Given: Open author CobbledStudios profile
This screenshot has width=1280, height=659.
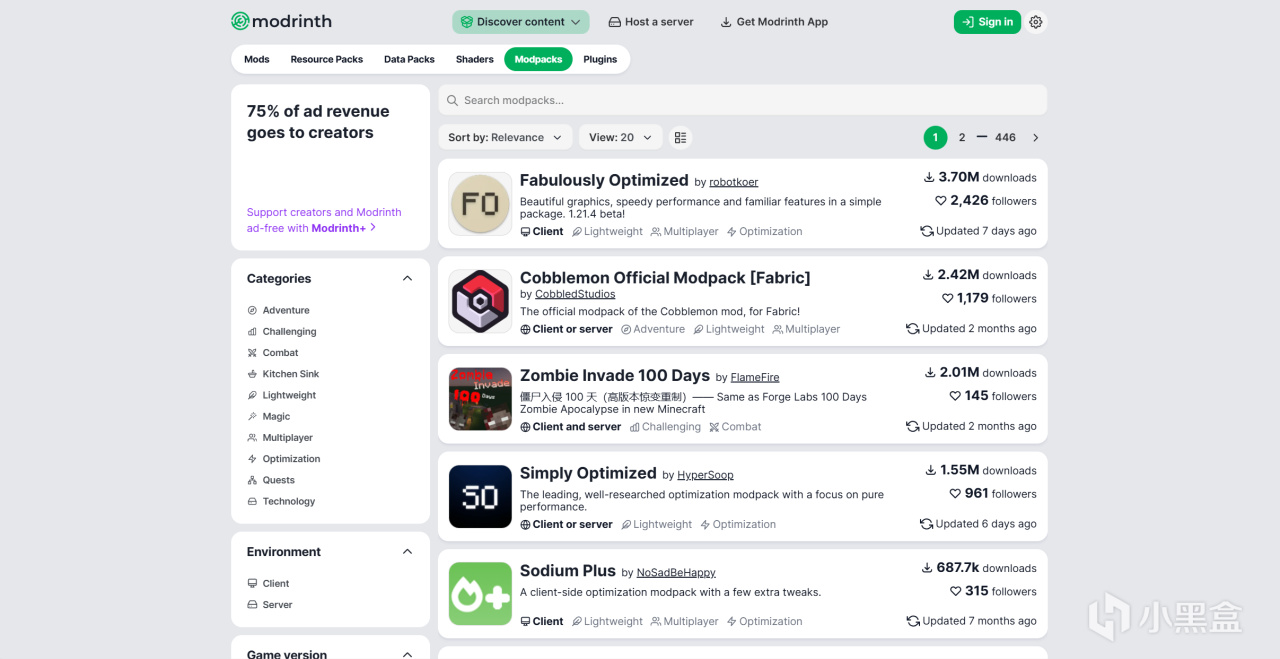Looking at the screenshot, I should click(x=575, y=294).
